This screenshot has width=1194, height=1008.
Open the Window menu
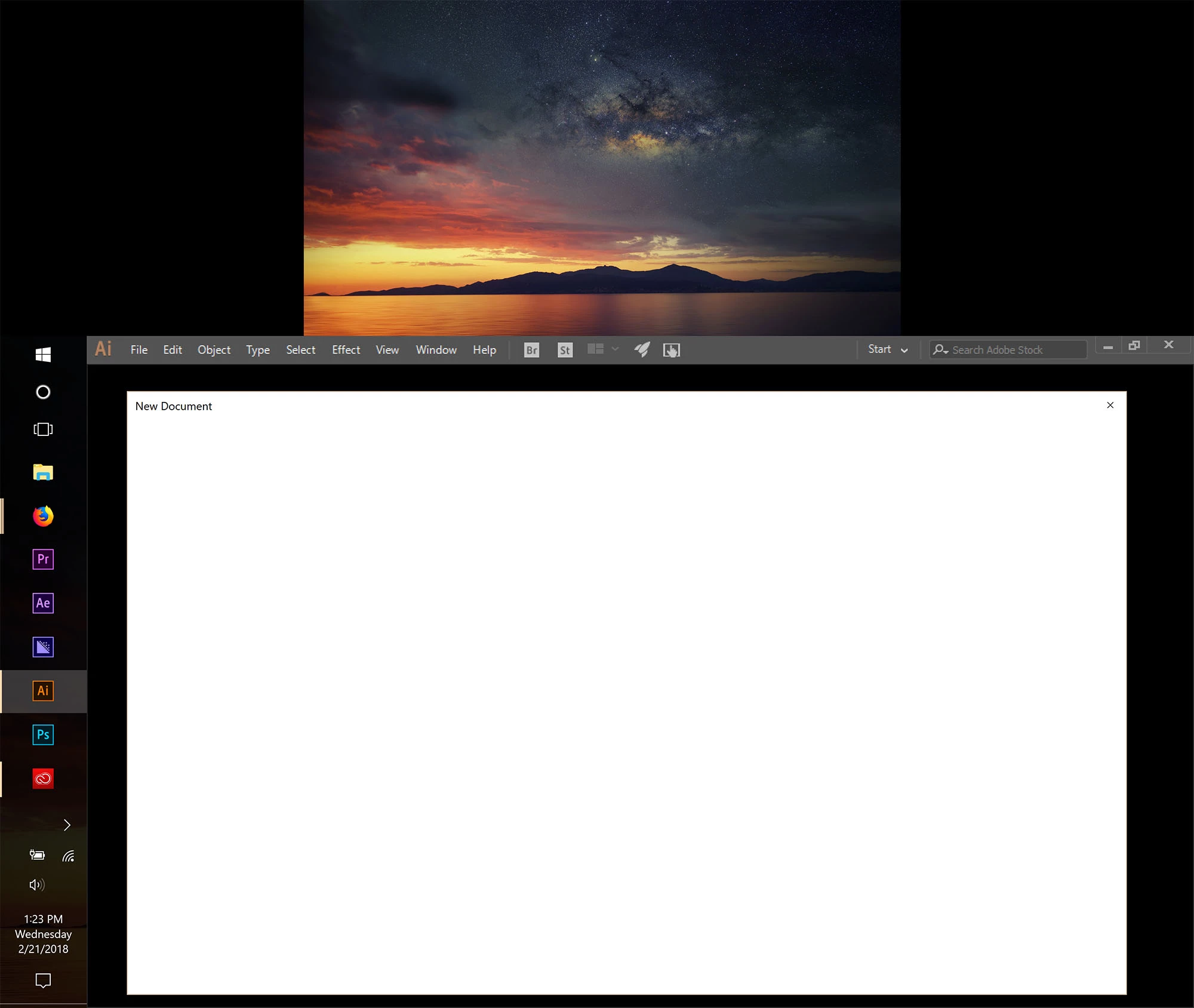[x=436, y=350]
